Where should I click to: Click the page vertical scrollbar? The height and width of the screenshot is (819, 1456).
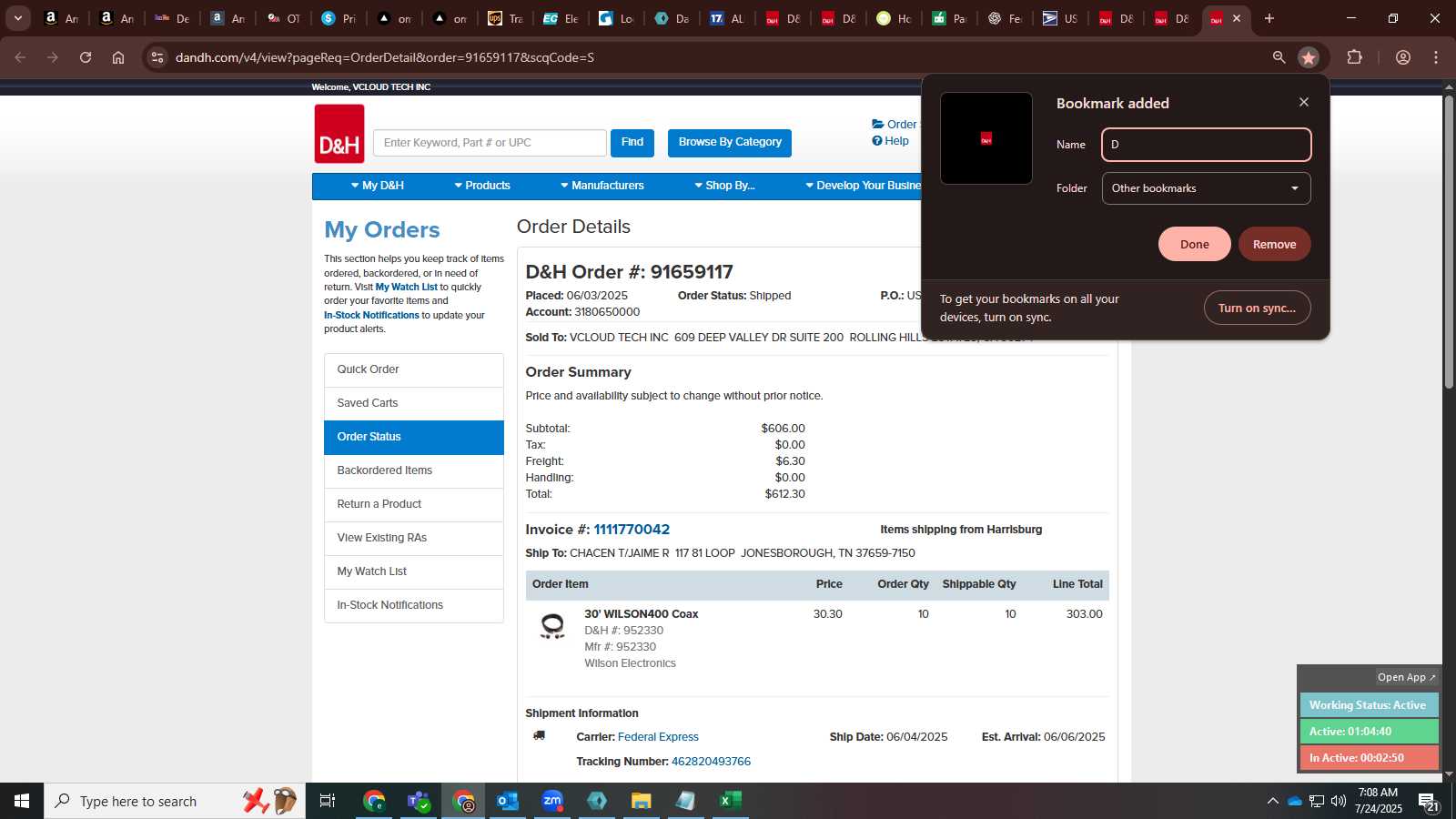pyautogui.click(x=1449, y=242)
